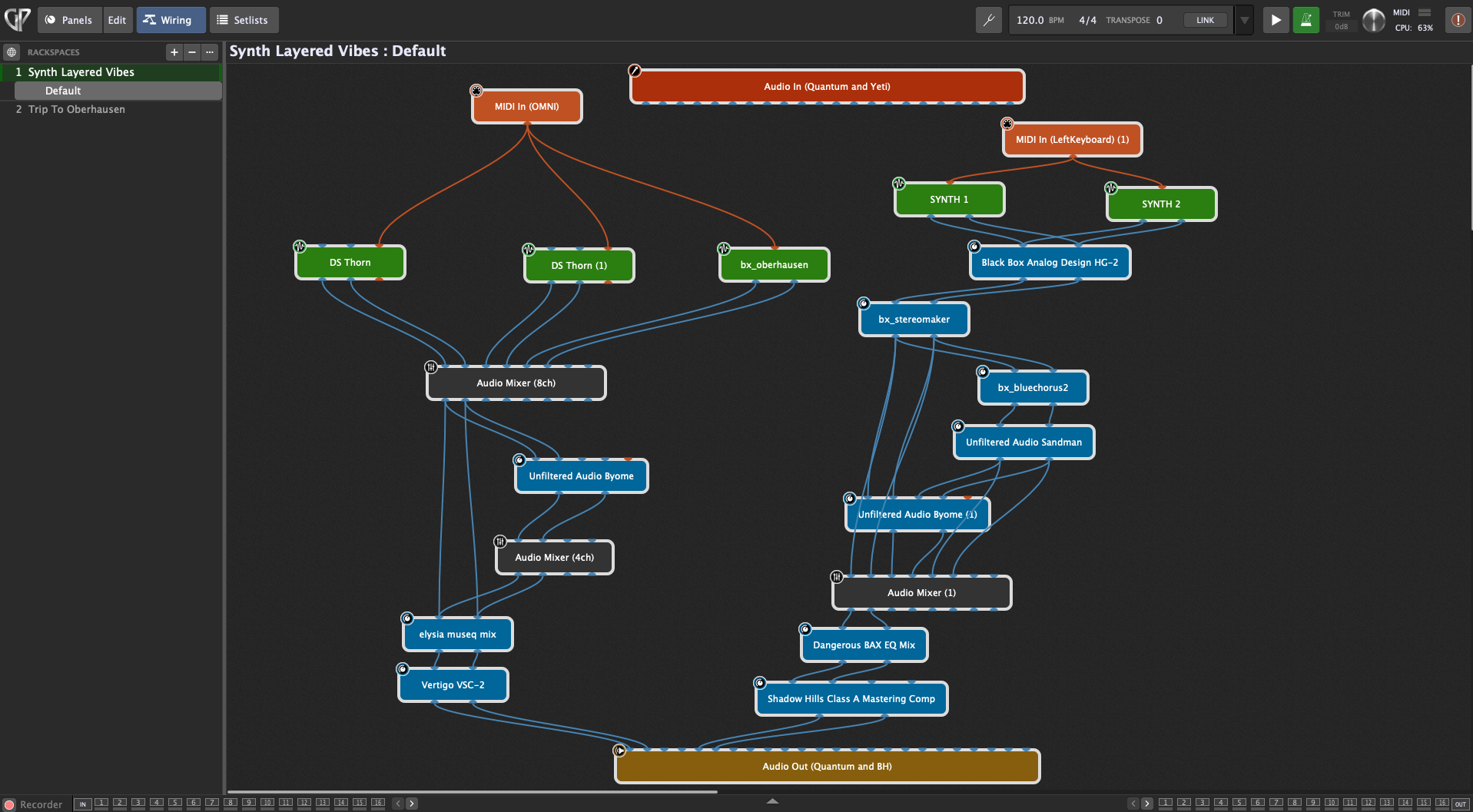
Task: Click the Audio Mixer (8ch) mixer icon
Action: tap(431, 367)
